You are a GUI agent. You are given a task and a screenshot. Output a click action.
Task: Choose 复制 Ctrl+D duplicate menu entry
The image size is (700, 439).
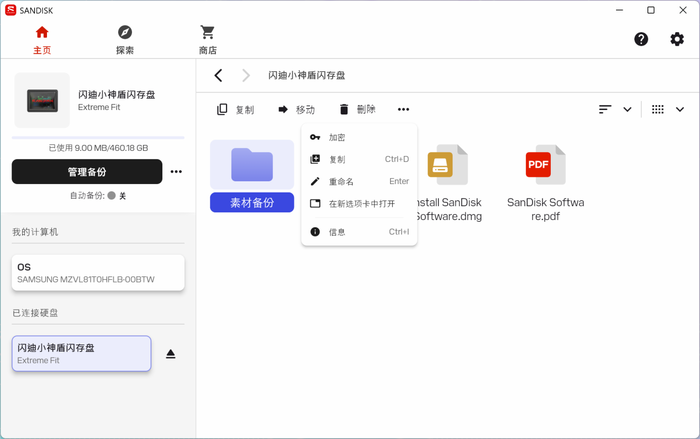pos(359,159)
